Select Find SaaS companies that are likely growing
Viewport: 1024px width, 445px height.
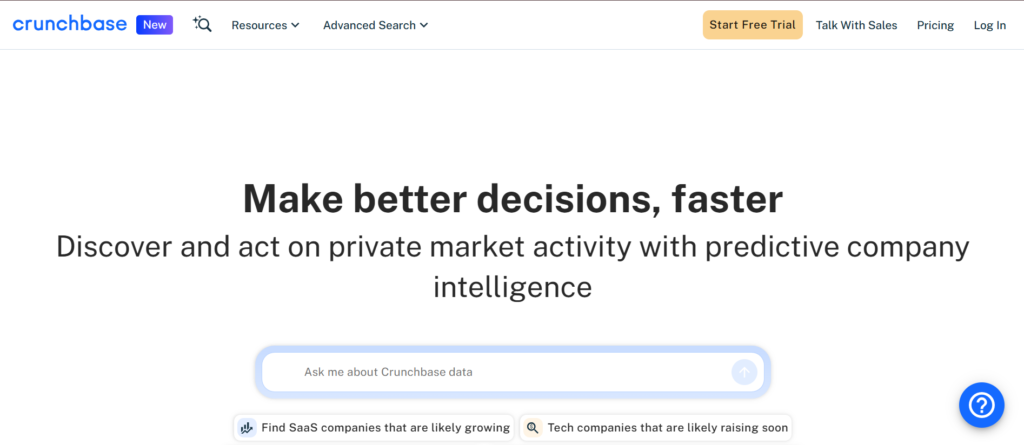385,428
